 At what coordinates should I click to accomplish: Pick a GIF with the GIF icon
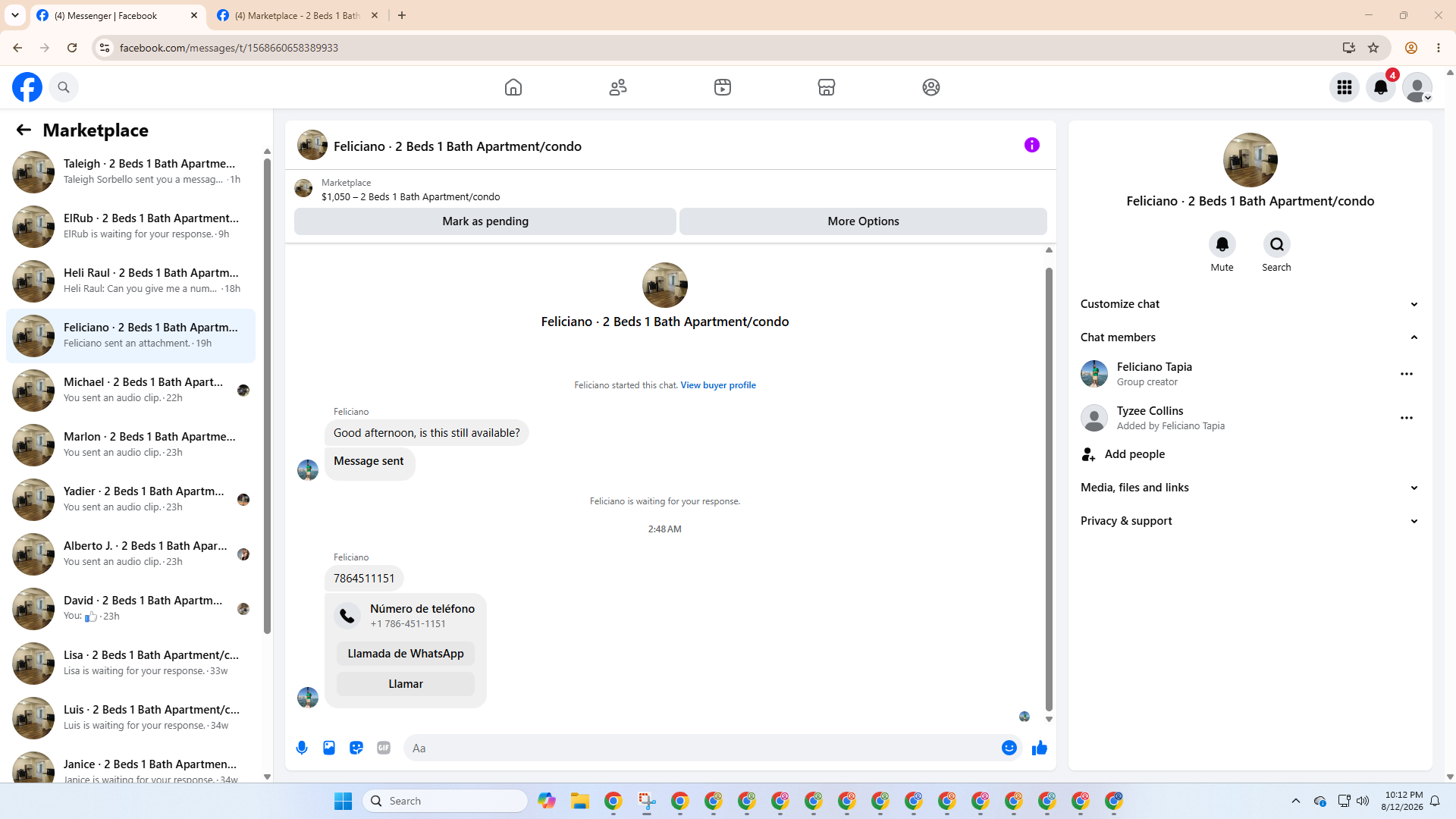tap(384, 748)
